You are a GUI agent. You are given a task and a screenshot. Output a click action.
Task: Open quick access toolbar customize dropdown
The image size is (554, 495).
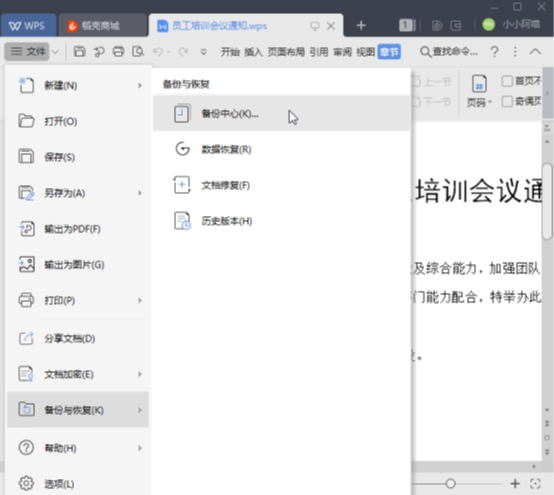[x=204, y=52]
